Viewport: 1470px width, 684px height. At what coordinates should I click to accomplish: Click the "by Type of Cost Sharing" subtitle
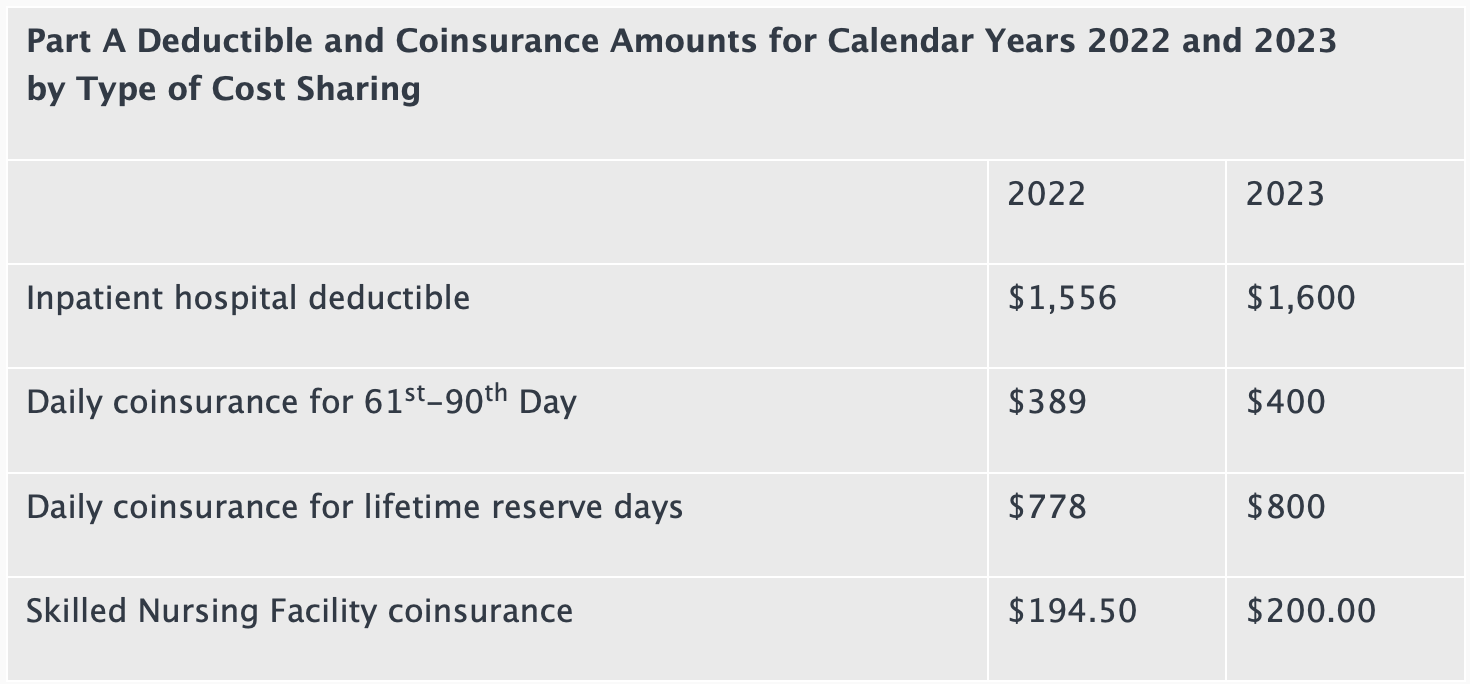click(223, 89)
